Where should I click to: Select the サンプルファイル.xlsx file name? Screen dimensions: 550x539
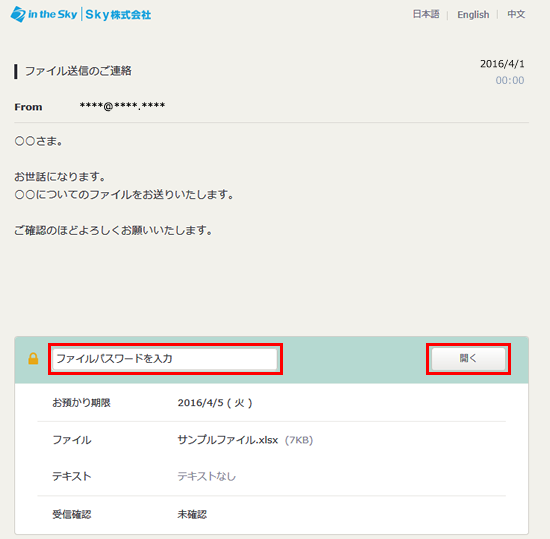tap(228, 440)
